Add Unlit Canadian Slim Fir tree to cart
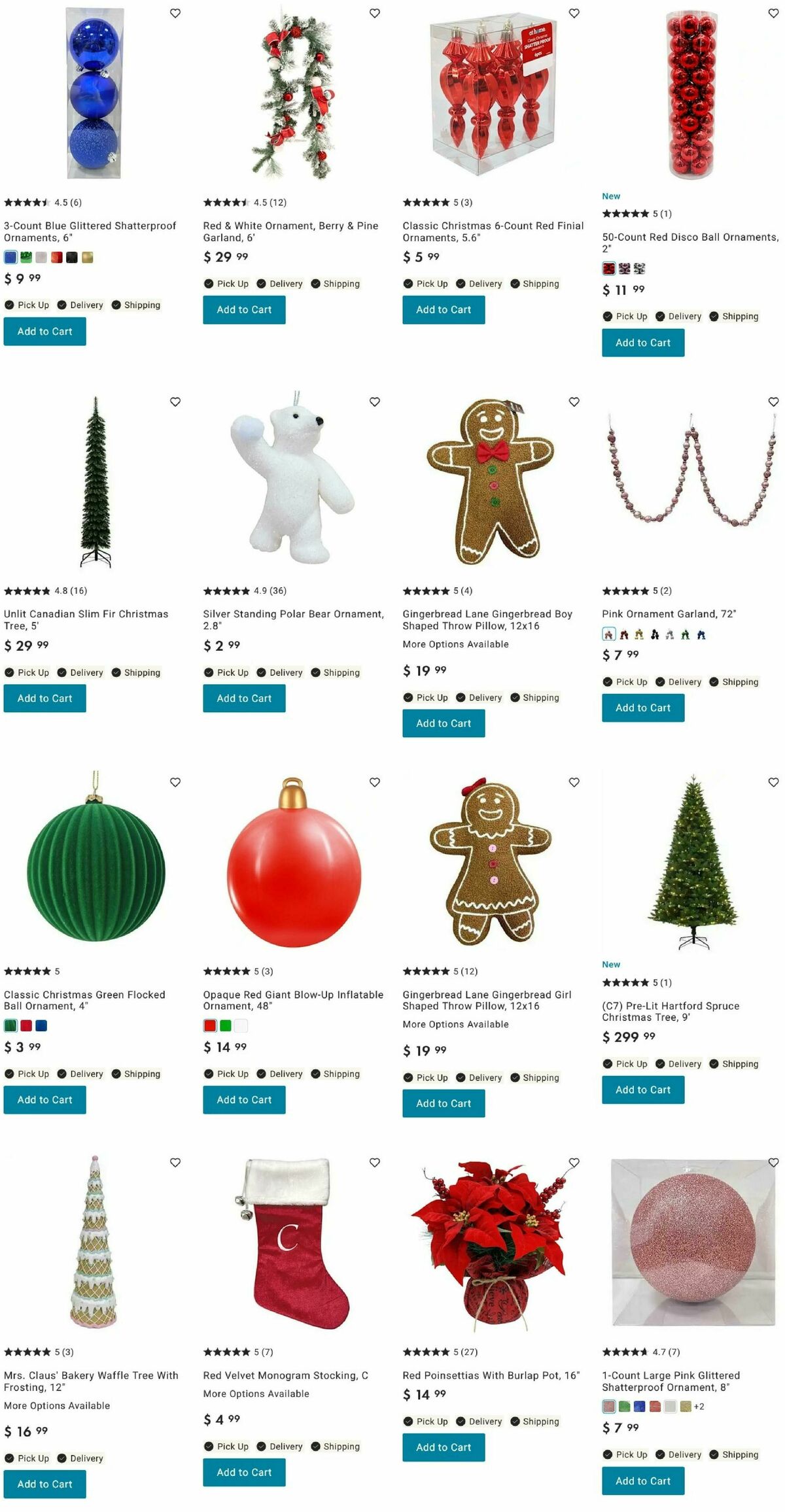Image resolution: width=785 pixels, height=1512 pixels. tap(45, 698)
